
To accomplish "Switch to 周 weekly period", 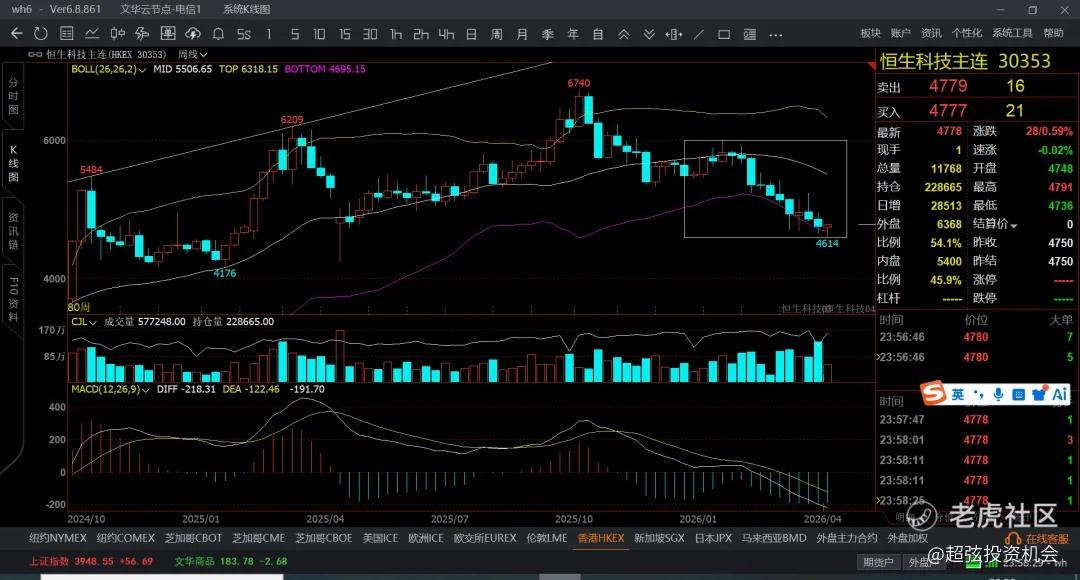I will [497, 34].
